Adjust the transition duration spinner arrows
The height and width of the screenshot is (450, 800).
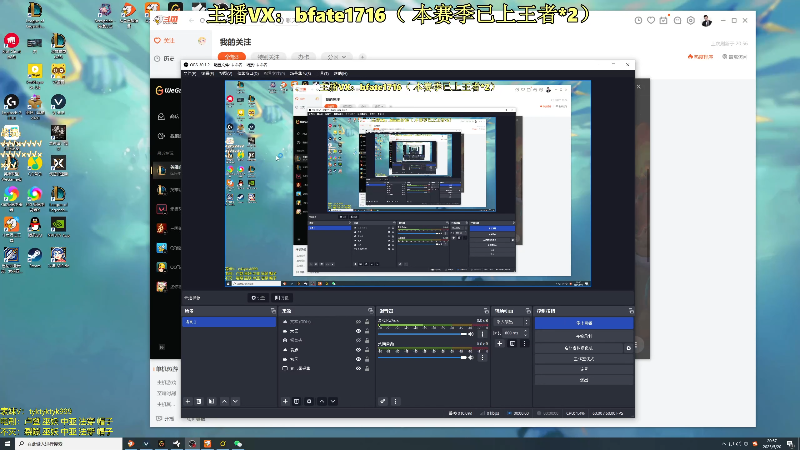tap(526, 333)
